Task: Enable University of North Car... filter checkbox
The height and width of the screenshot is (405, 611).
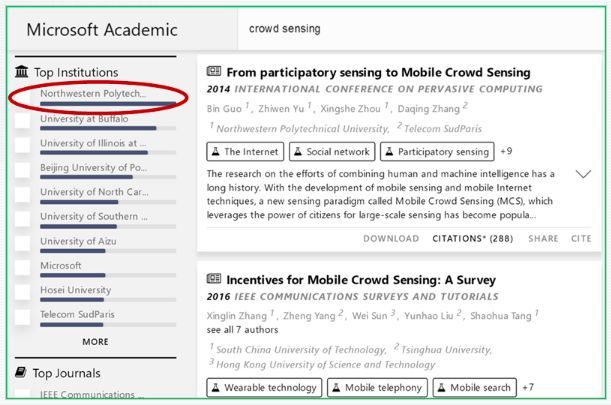Action: tap(22, 195)
